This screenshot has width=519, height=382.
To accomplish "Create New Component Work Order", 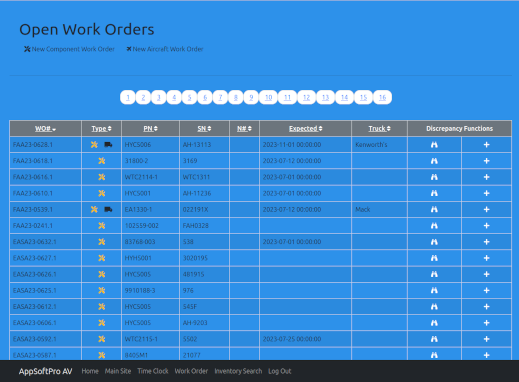I will [x=69, y=49].
